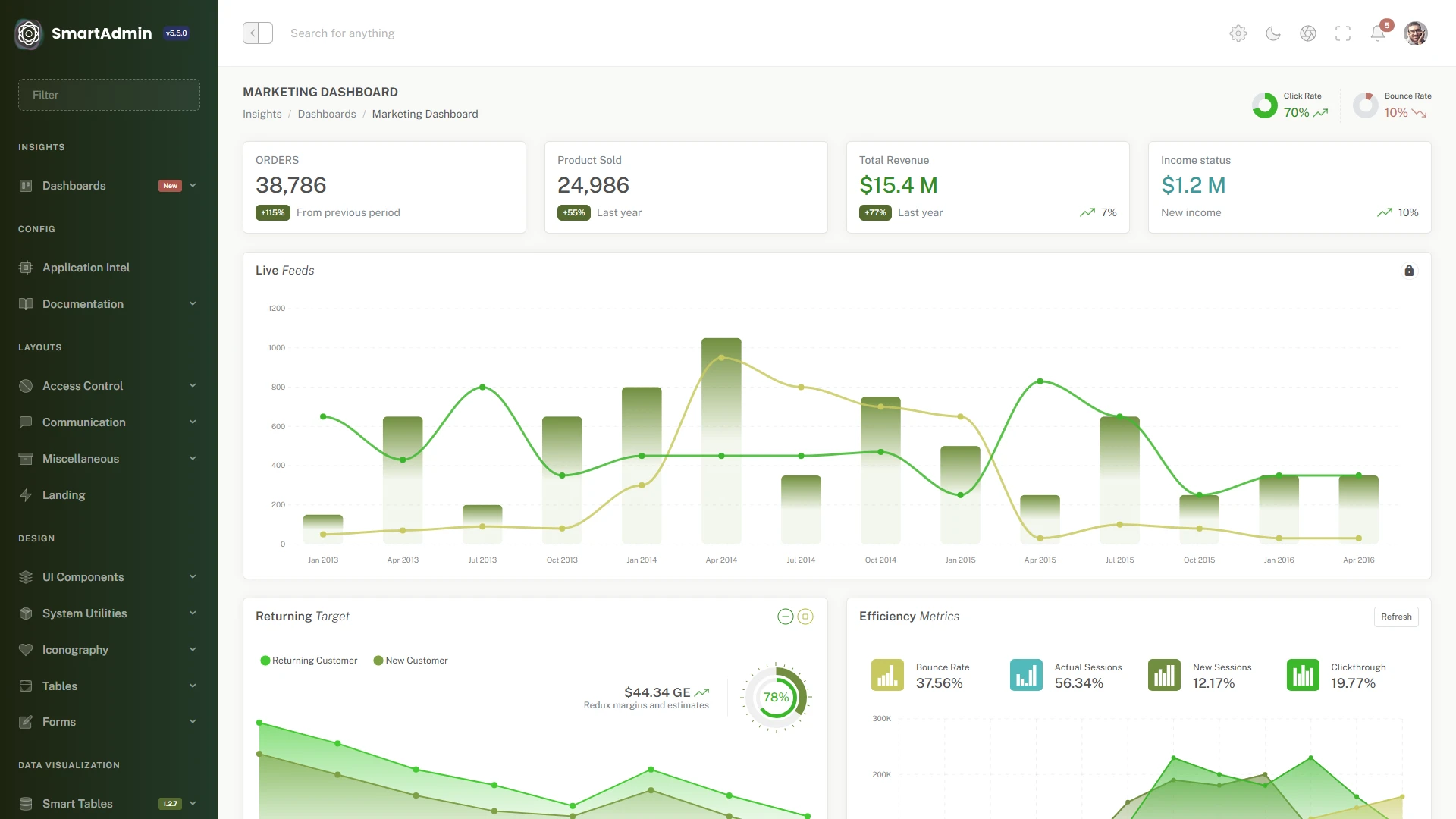
Task: Click the 78% circular progress gauge
Action: coord(776,697)
